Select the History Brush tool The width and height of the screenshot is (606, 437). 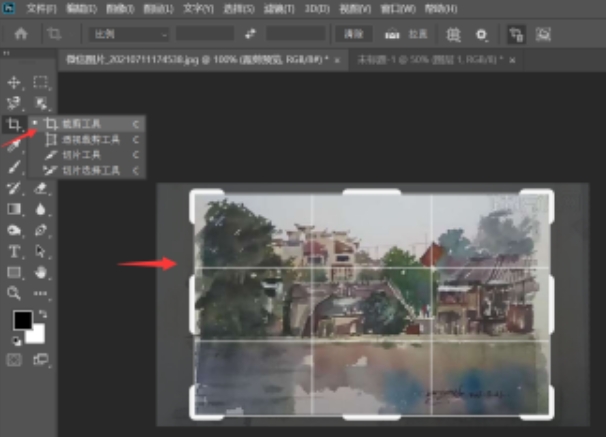(x=14, y=188)
